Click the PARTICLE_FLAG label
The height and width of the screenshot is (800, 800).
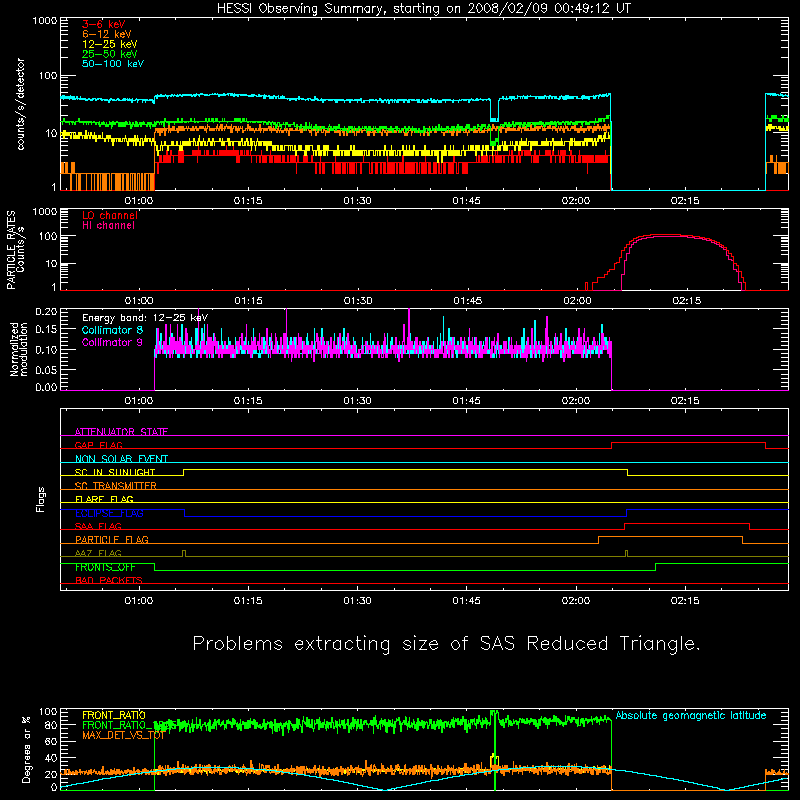tap(112, 539)
